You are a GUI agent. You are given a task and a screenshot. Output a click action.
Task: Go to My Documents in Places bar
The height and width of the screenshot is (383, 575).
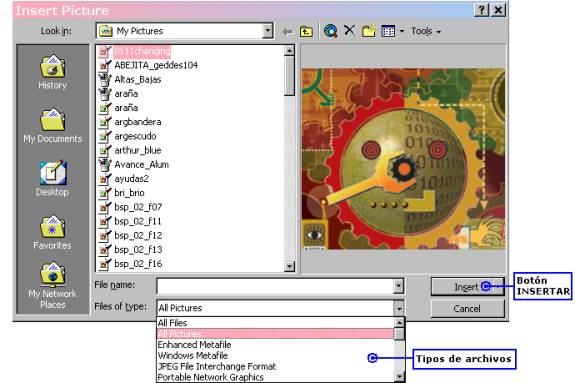[53, 126]
